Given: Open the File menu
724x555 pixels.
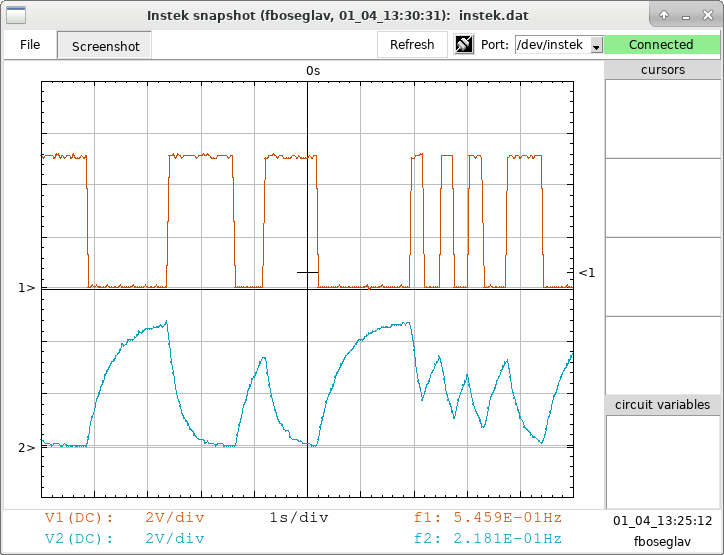Looking at the screenshot, I should (30, 45).
